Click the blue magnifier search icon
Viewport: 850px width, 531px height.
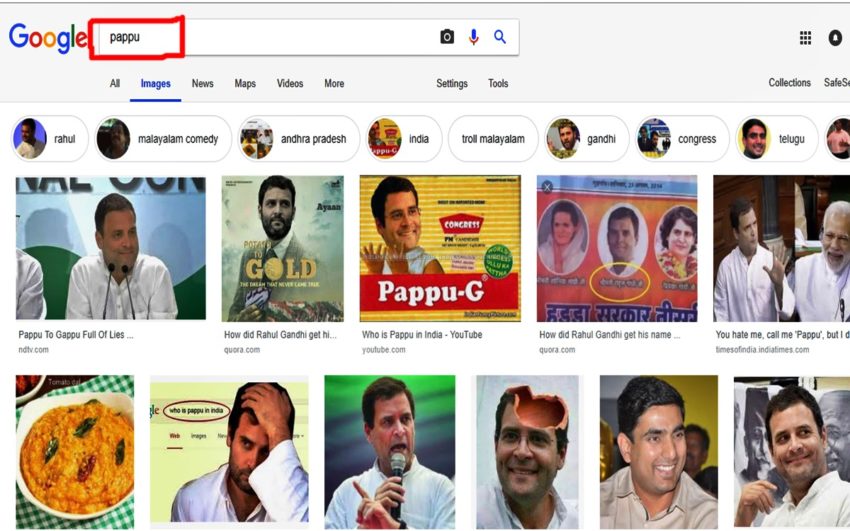pos(500,37)
